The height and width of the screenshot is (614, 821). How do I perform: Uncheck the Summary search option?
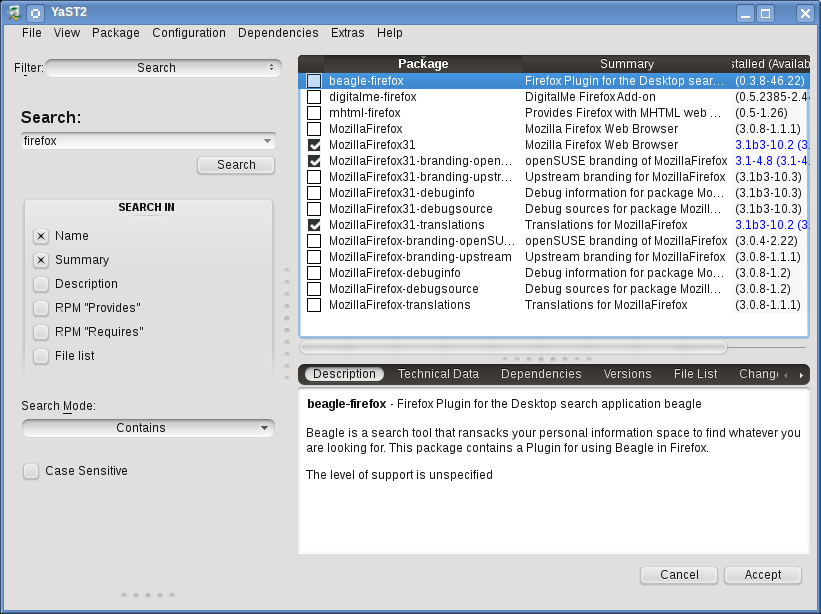click(x=41, y=260)
